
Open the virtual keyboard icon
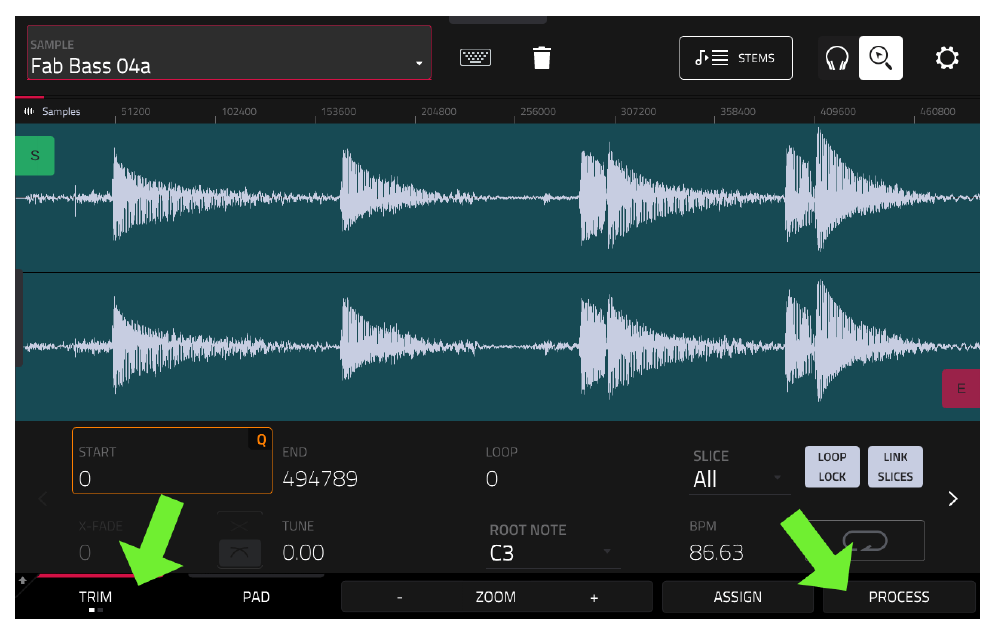(475, 58)
